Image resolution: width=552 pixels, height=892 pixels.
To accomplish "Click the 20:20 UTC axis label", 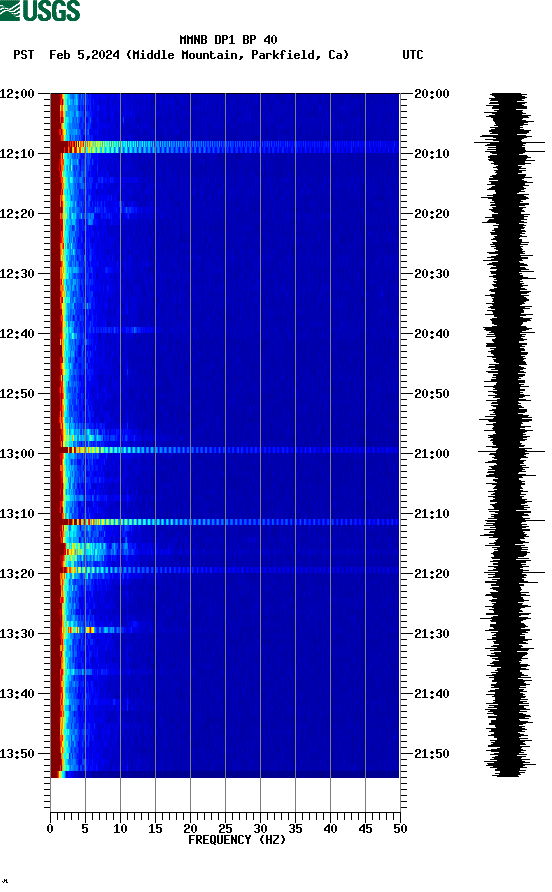I will 431,214.
